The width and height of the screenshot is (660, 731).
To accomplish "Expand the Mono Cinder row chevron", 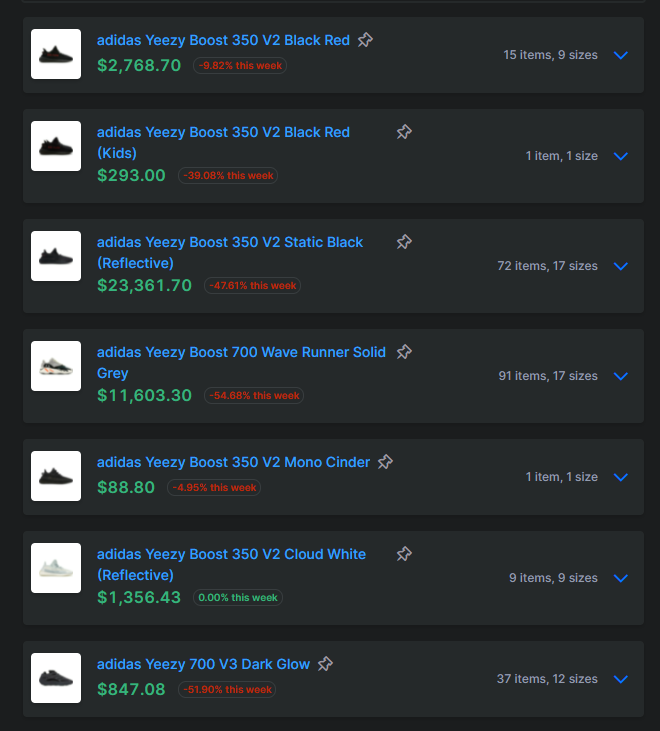I will 621,477.
